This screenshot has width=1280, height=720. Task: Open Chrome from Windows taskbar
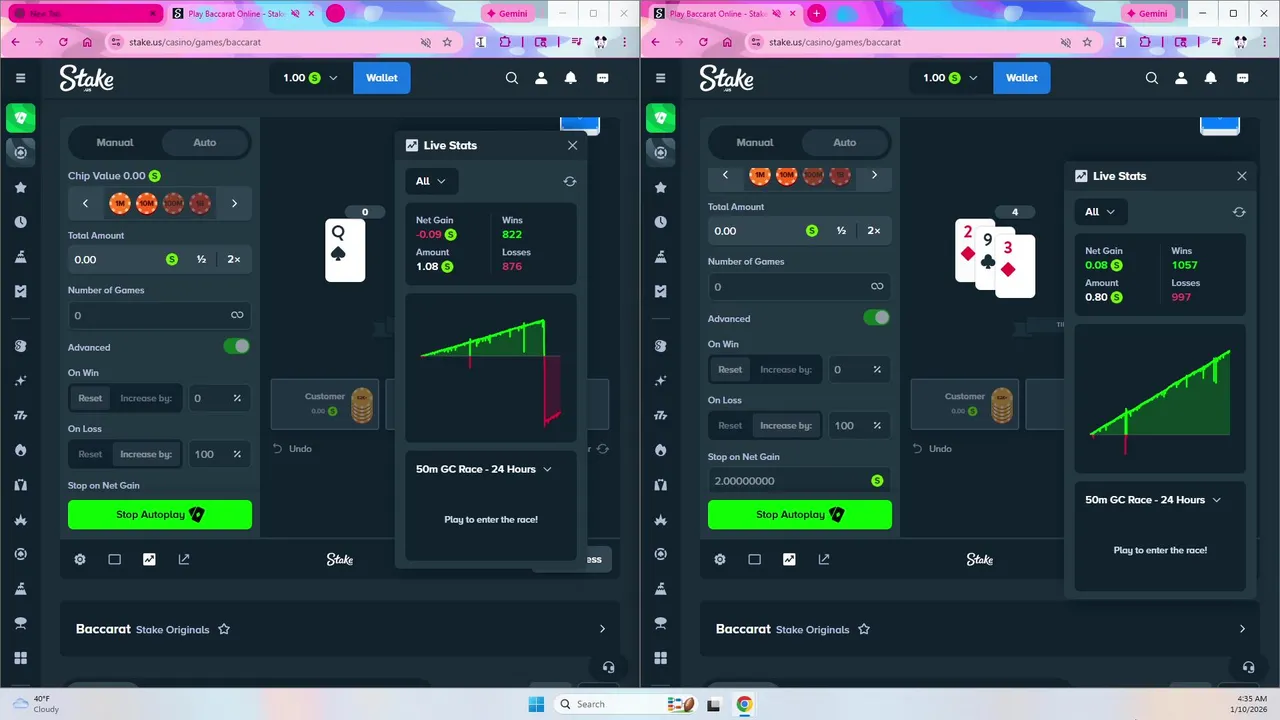(744, 704)
